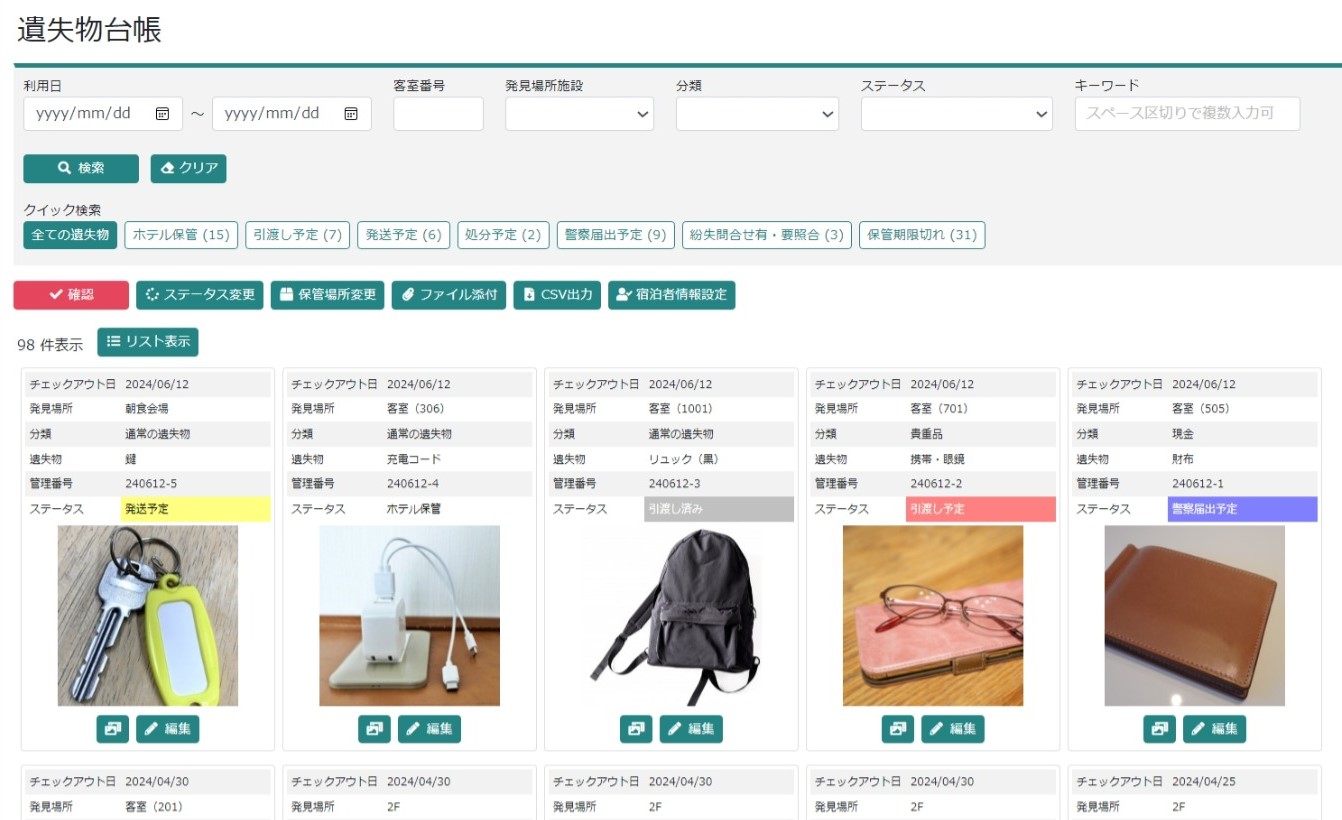Screen dimensions: 1342x820
Task: Expand the ステータス status dropdown
Action: (956, 114)
